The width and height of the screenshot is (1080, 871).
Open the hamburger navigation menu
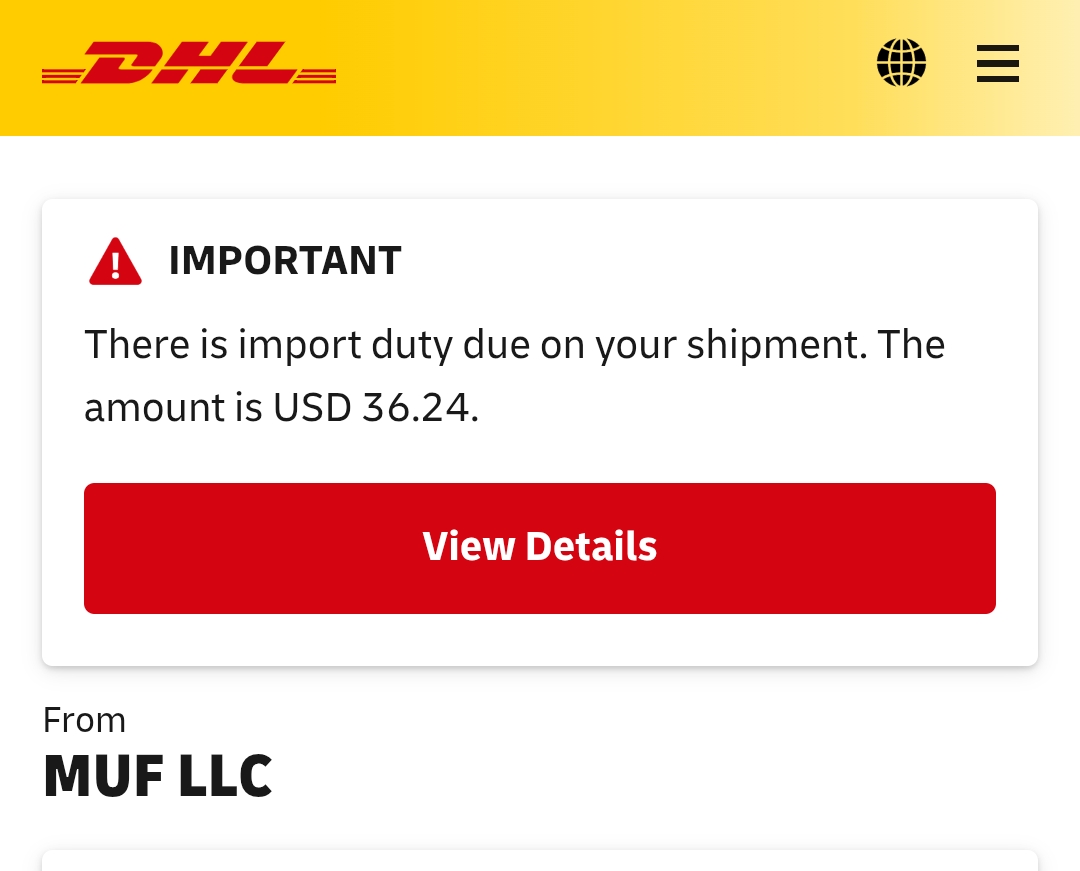[x=997, y=63]
